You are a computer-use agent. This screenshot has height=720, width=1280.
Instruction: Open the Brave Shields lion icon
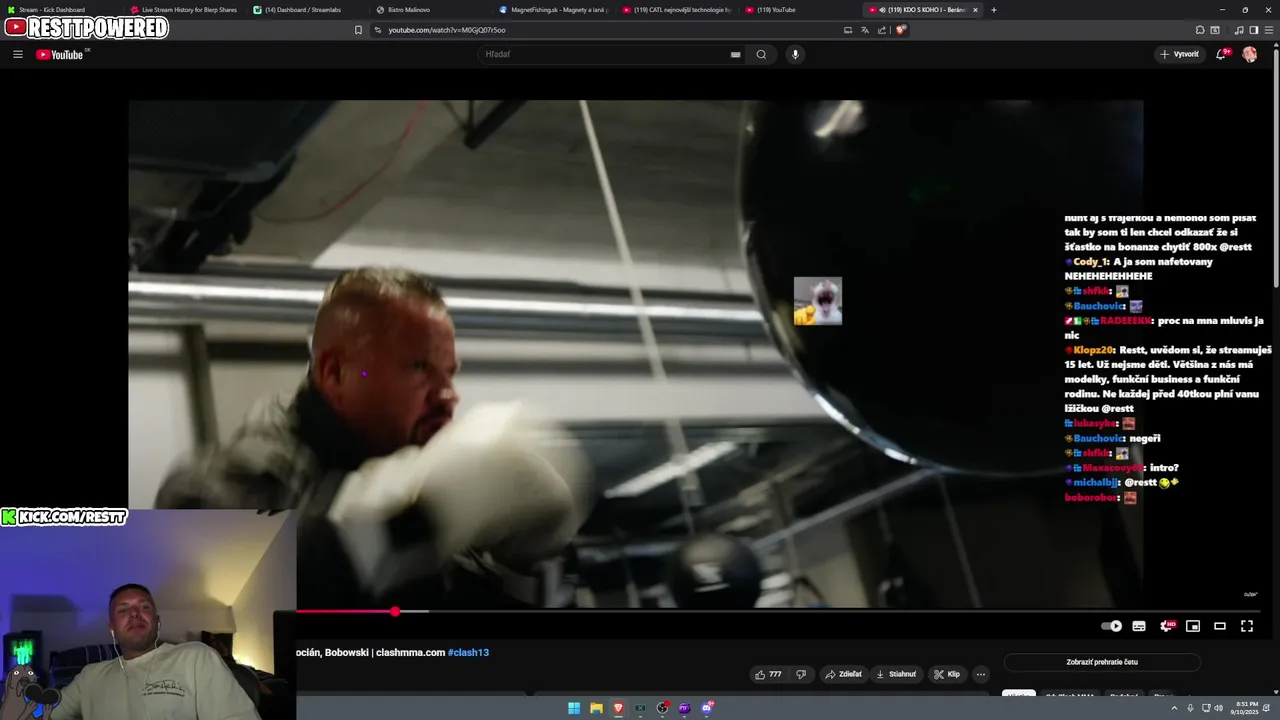900,30
